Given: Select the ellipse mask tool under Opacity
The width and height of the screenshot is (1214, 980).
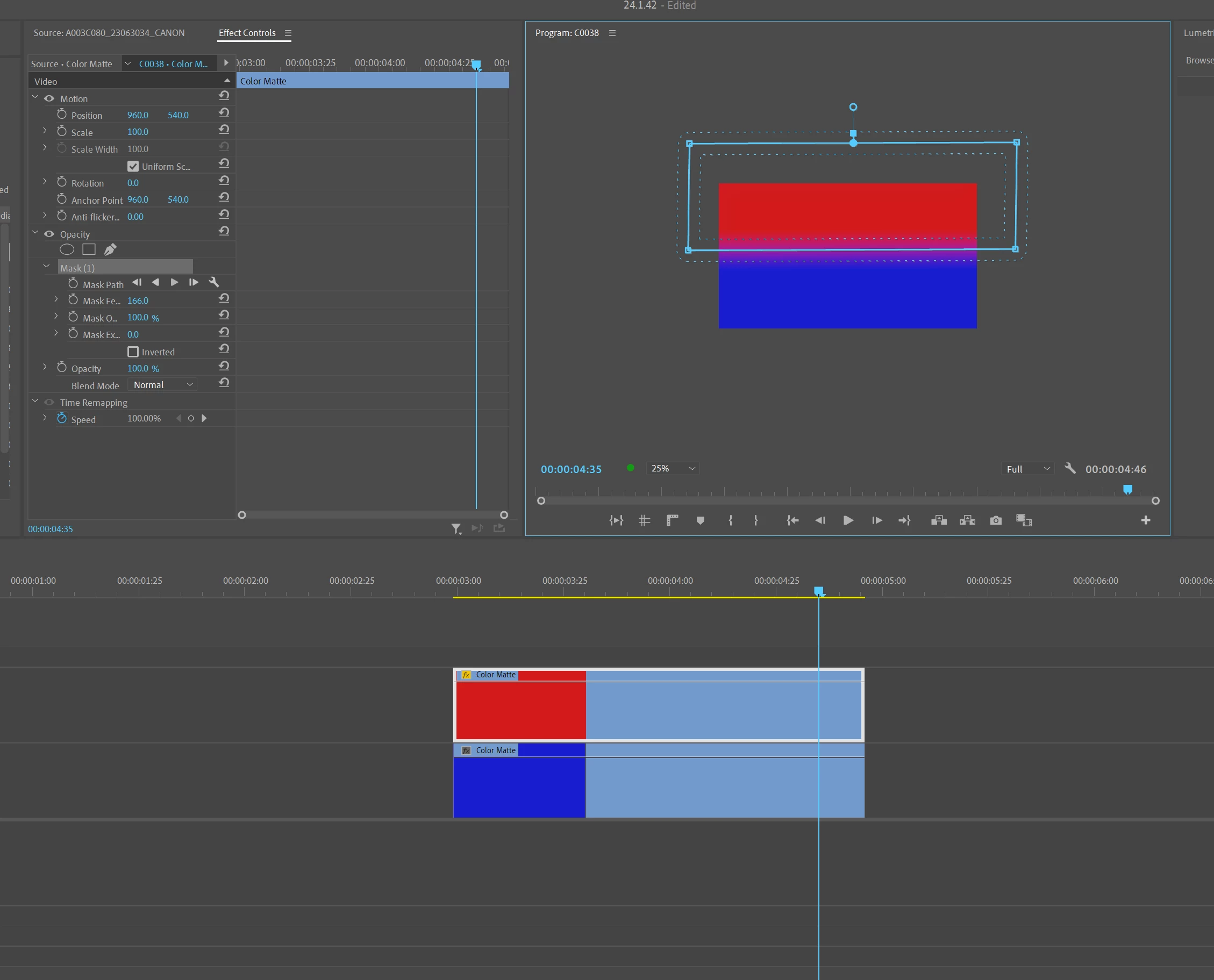Looking at the screenshot, I should coord(67,249).
